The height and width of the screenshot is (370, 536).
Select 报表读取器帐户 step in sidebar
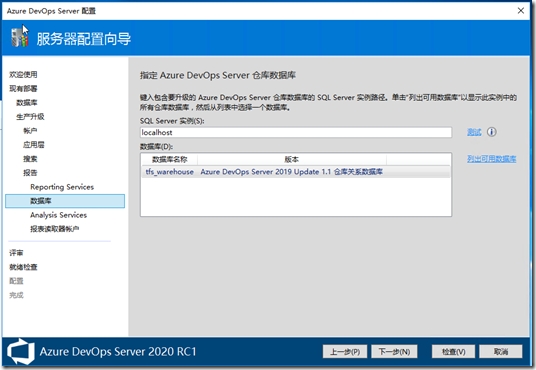55,229
